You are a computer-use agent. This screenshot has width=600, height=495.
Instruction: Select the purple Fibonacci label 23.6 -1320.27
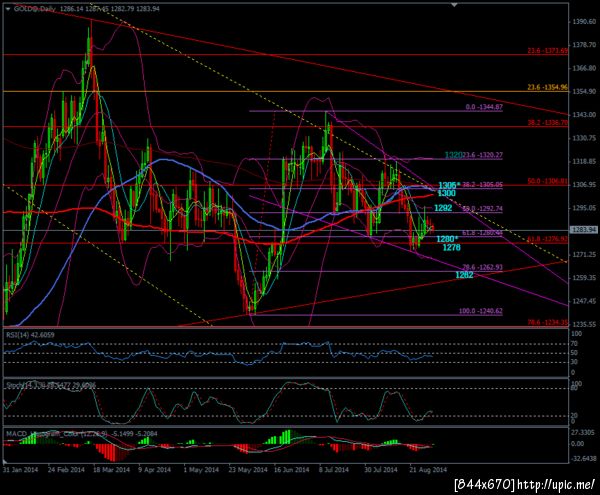[482, 155]
